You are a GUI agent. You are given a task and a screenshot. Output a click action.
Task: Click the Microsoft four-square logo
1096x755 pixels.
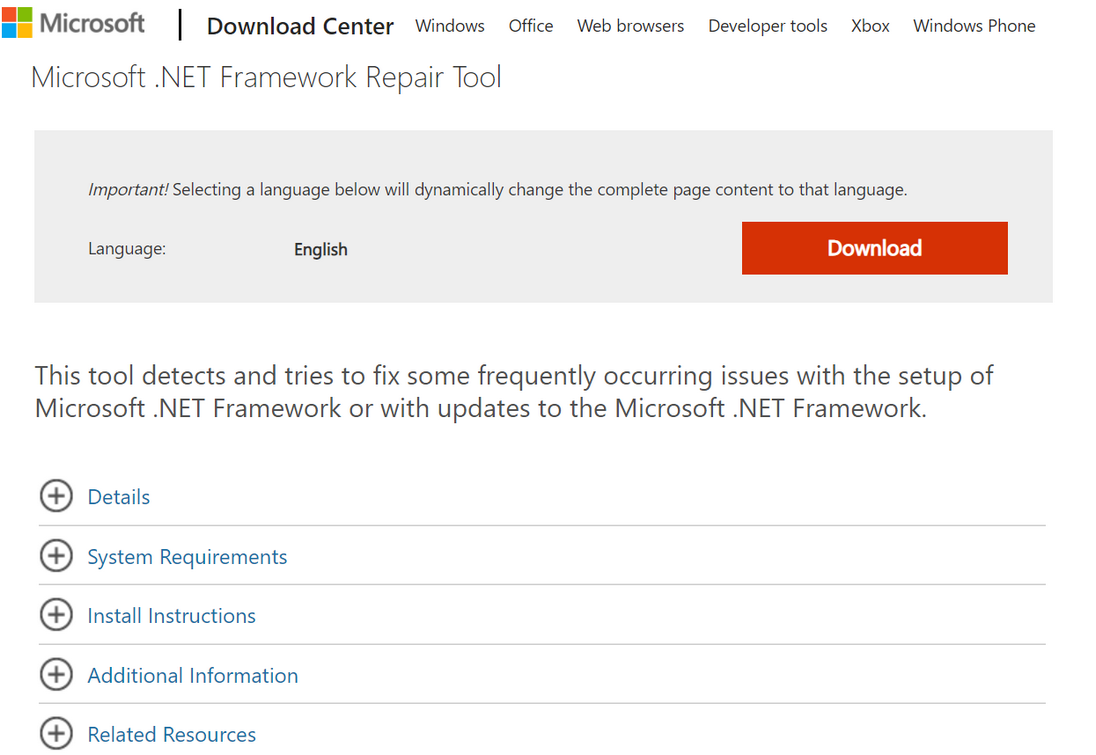[x=16, y=23]
